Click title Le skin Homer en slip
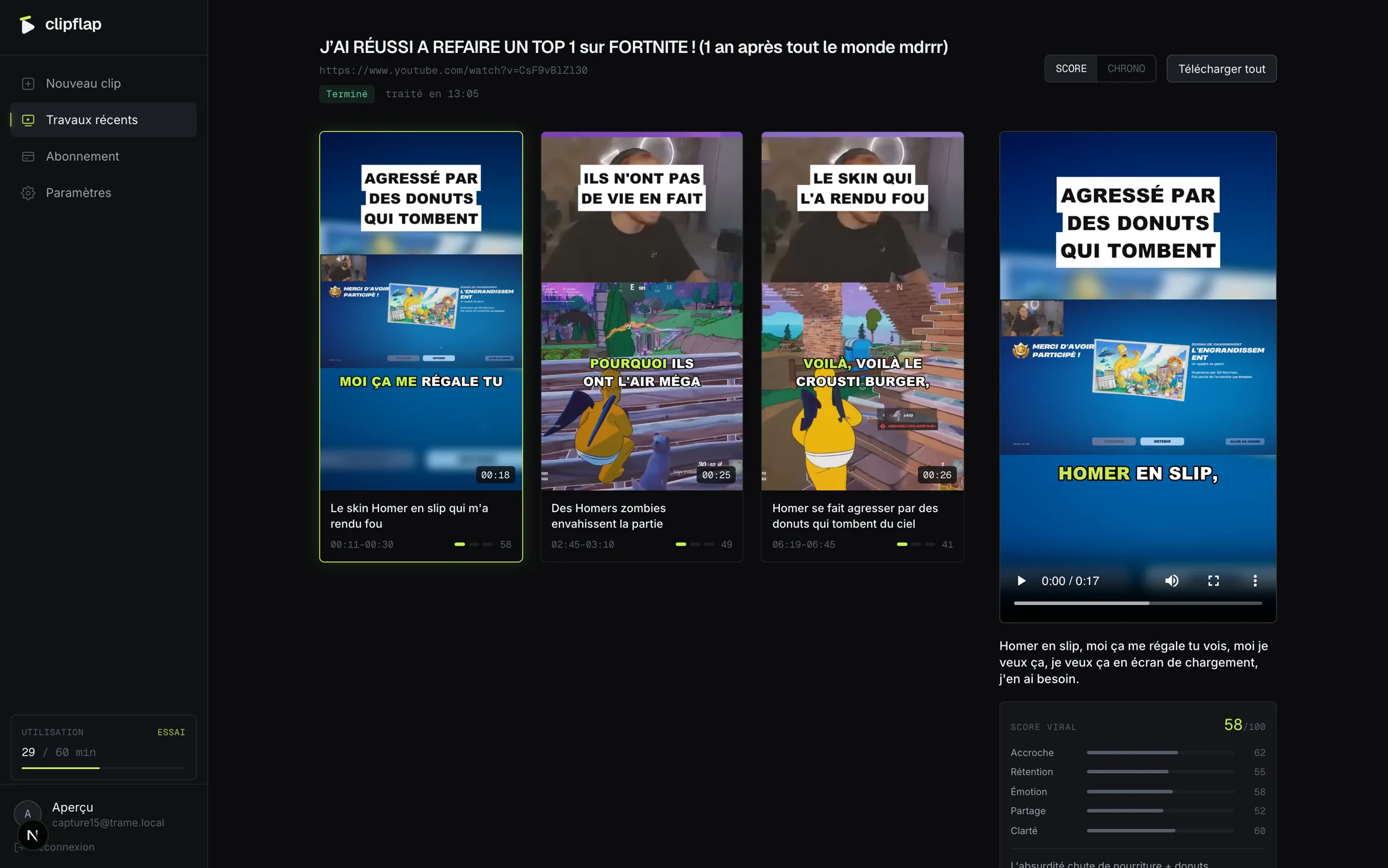Image resolution: width=1388 pixels, height=868 pixels. point(409,516)
